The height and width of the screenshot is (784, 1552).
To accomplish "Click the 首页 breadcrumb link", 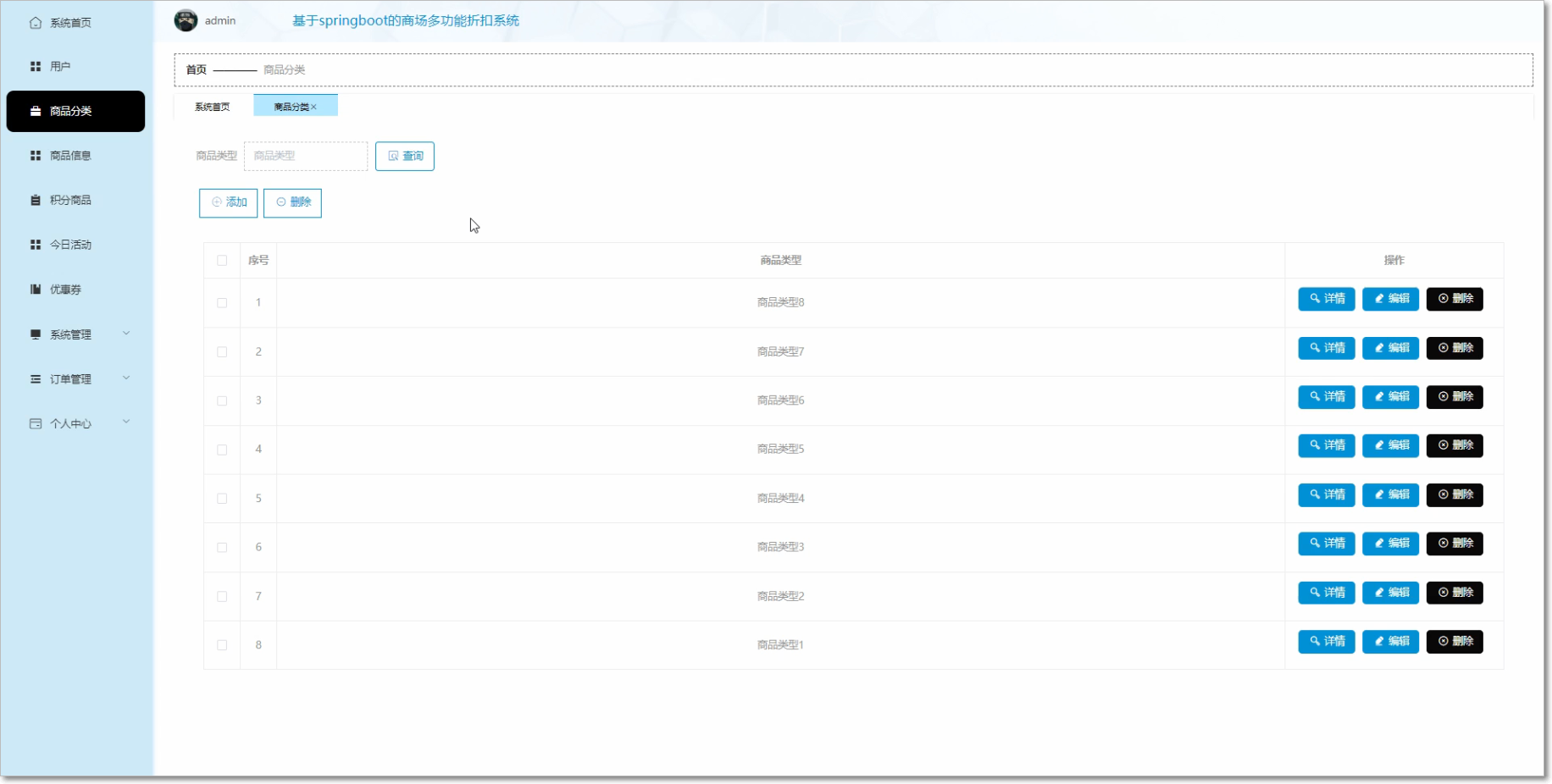I will (x=197, y=69).
